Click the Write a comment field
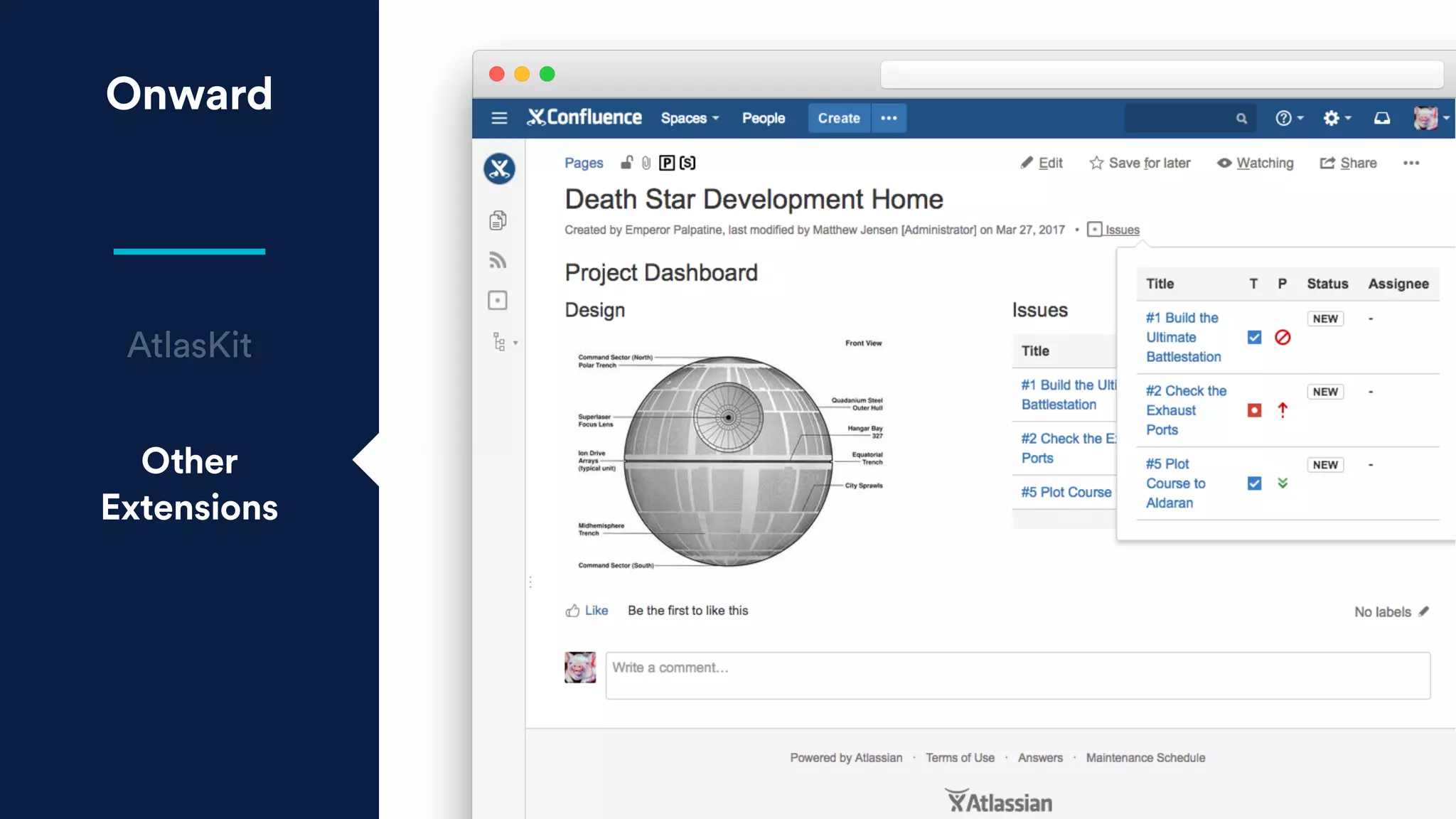 1018,675
